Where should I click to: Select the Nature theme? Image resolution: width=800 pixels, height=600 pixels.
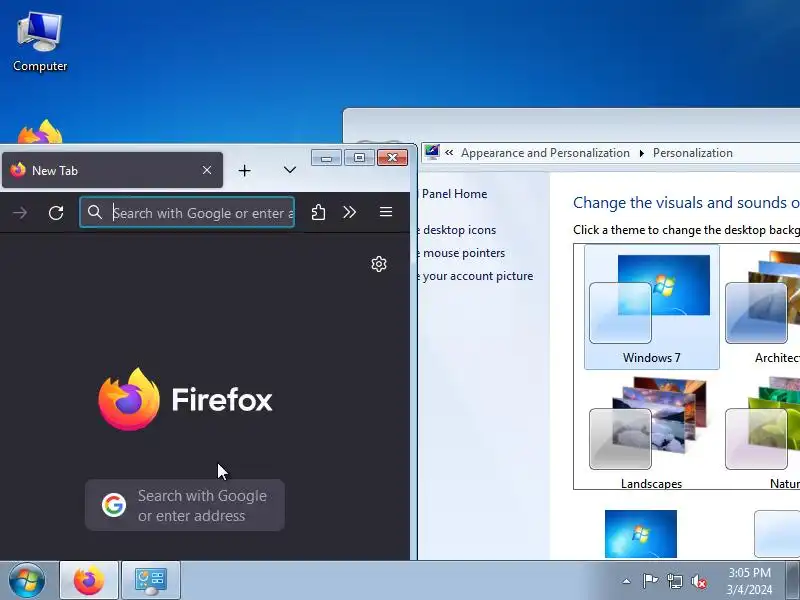pyautogui.click(x=763, y=432)
